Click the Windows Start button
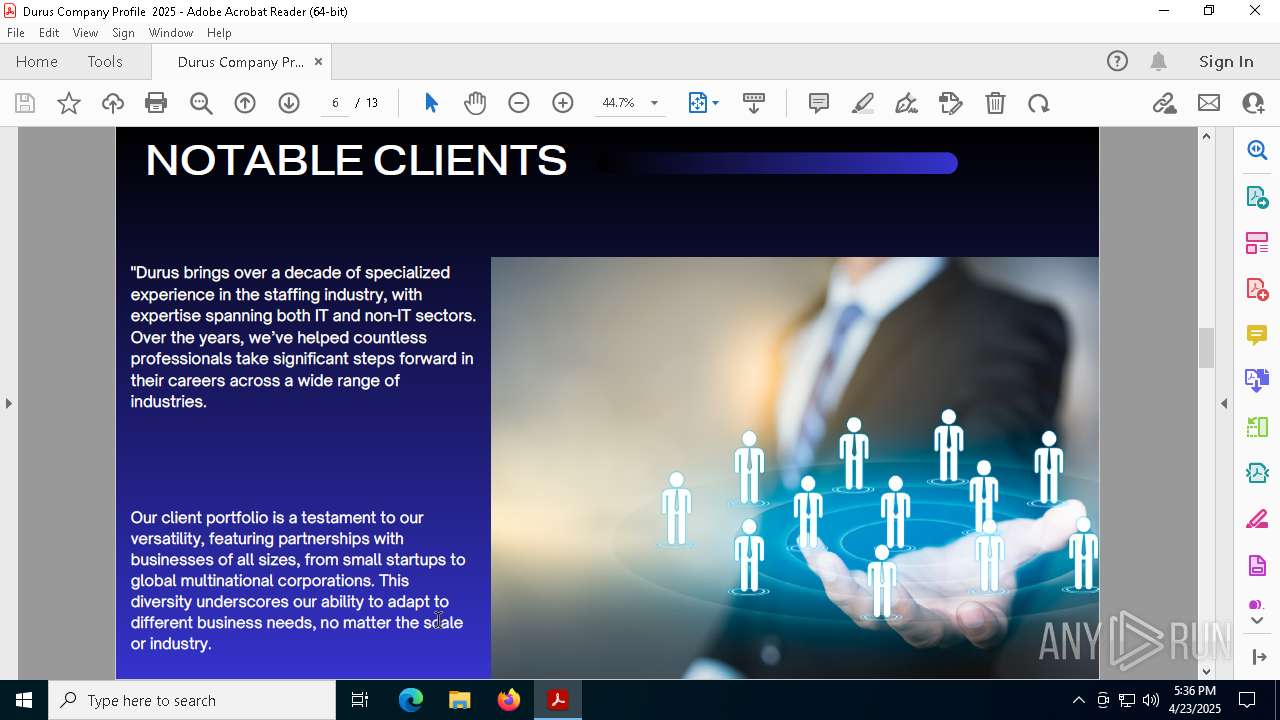Image resolution: width=1280 pixels, height=720 pixels. tap(24, 700)
